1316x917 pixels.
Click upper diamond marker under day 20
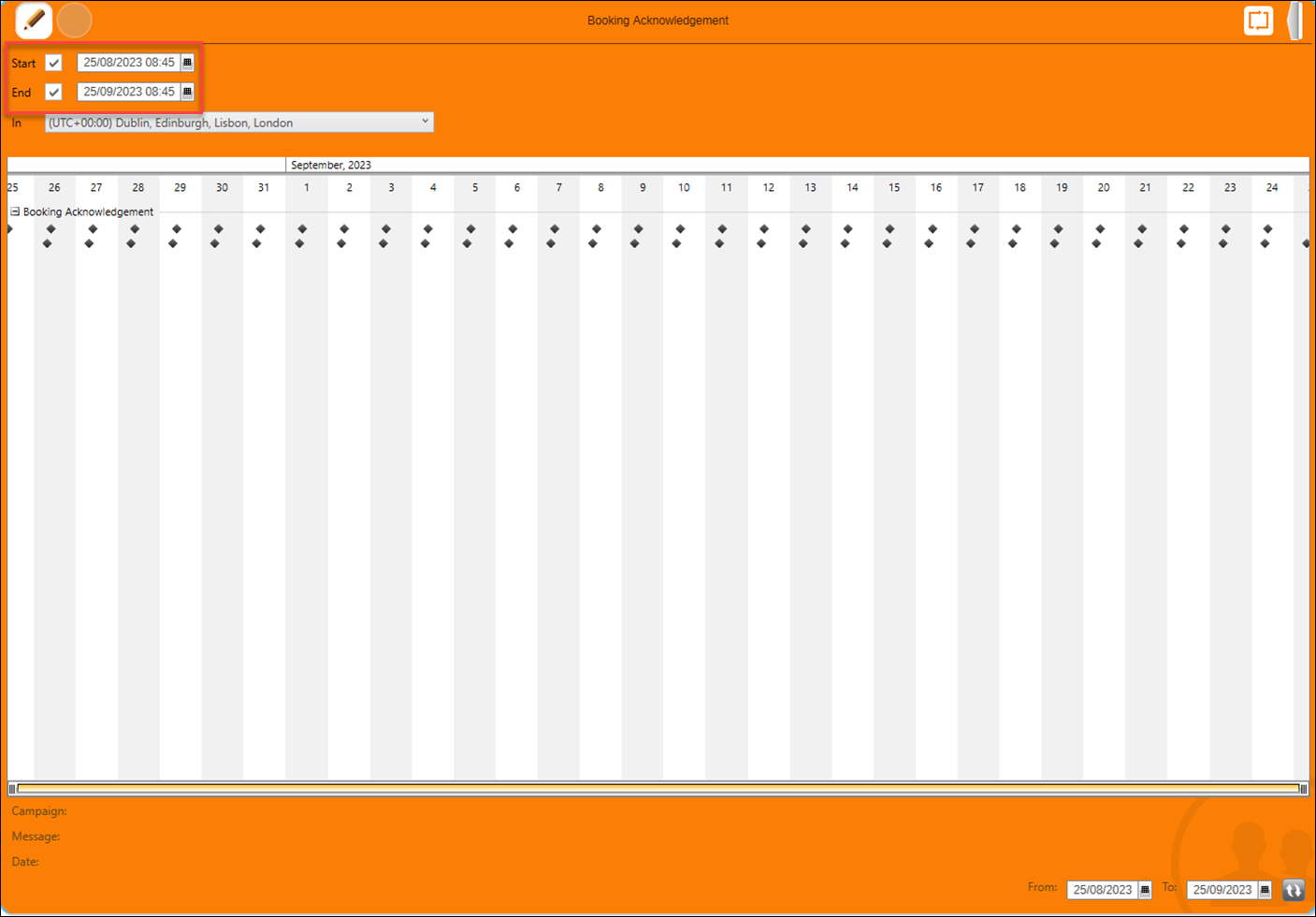pyautogui.click(x=1100, y=228)
